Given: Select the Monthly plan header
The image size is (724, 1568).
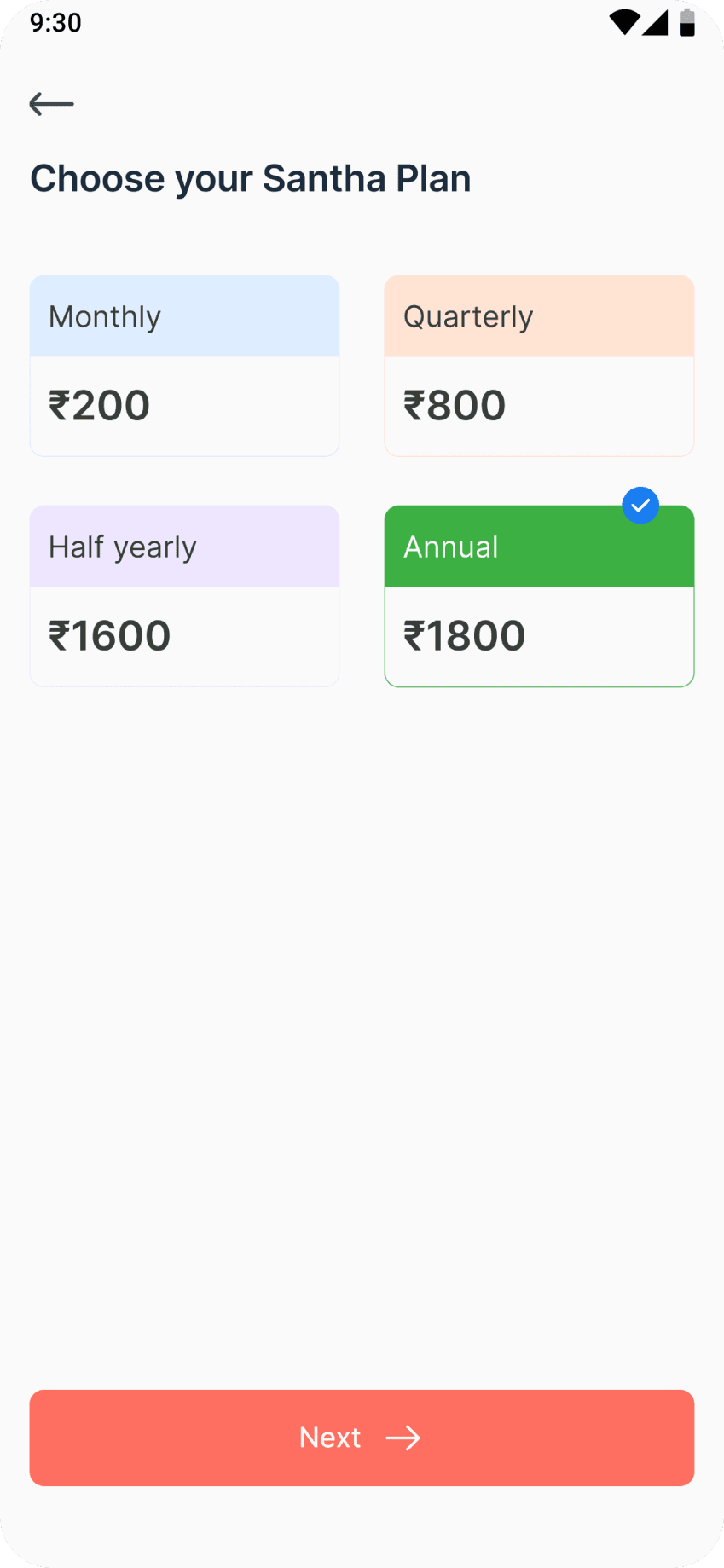Looking at the screenshot, I should tap(184, 316).
